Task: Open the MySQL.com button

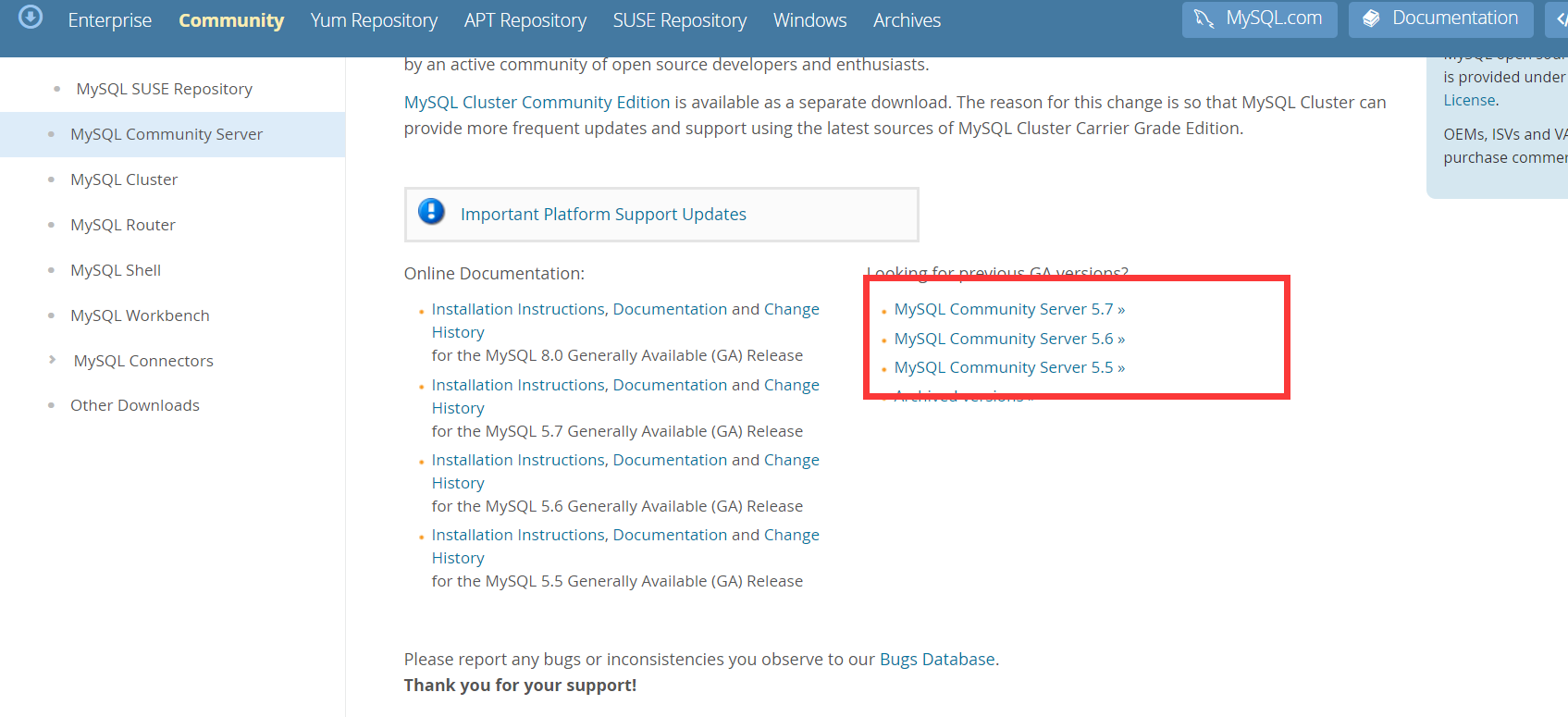Action: point(1259,19)
